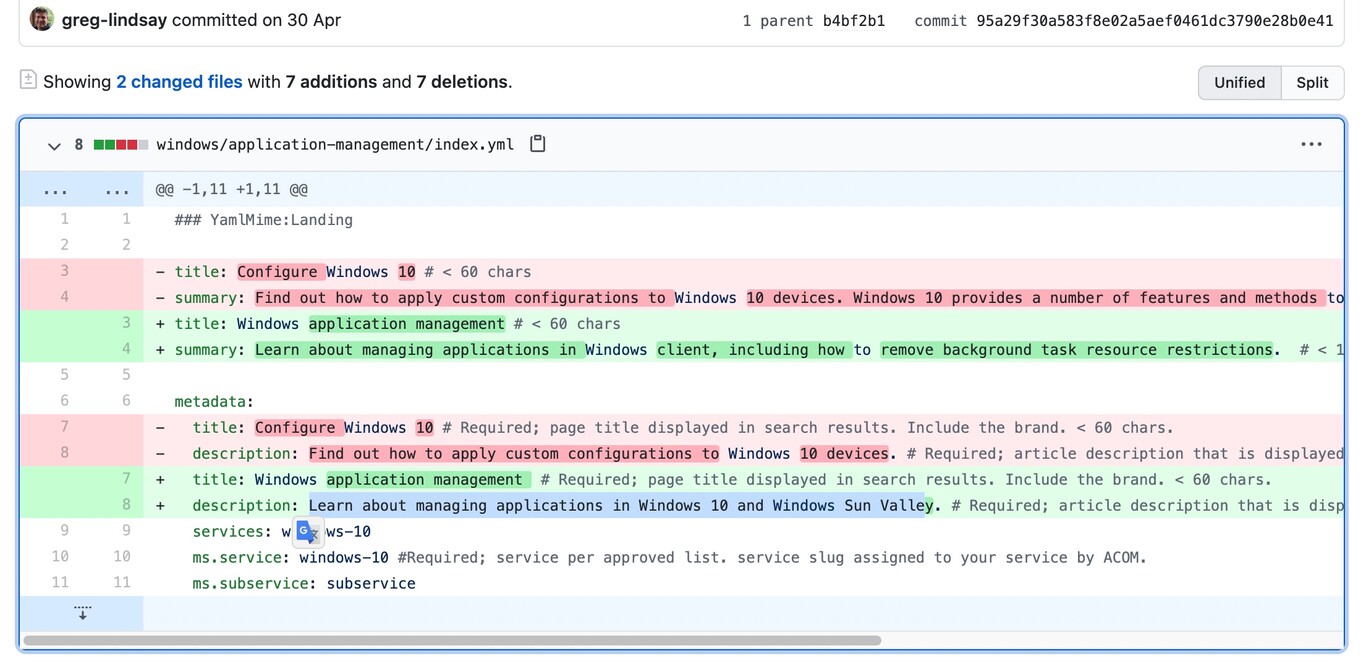Switch to Split diff view
This screenshot has height=664, width=1366.
pyautogui.click(x=1312, y=82)
